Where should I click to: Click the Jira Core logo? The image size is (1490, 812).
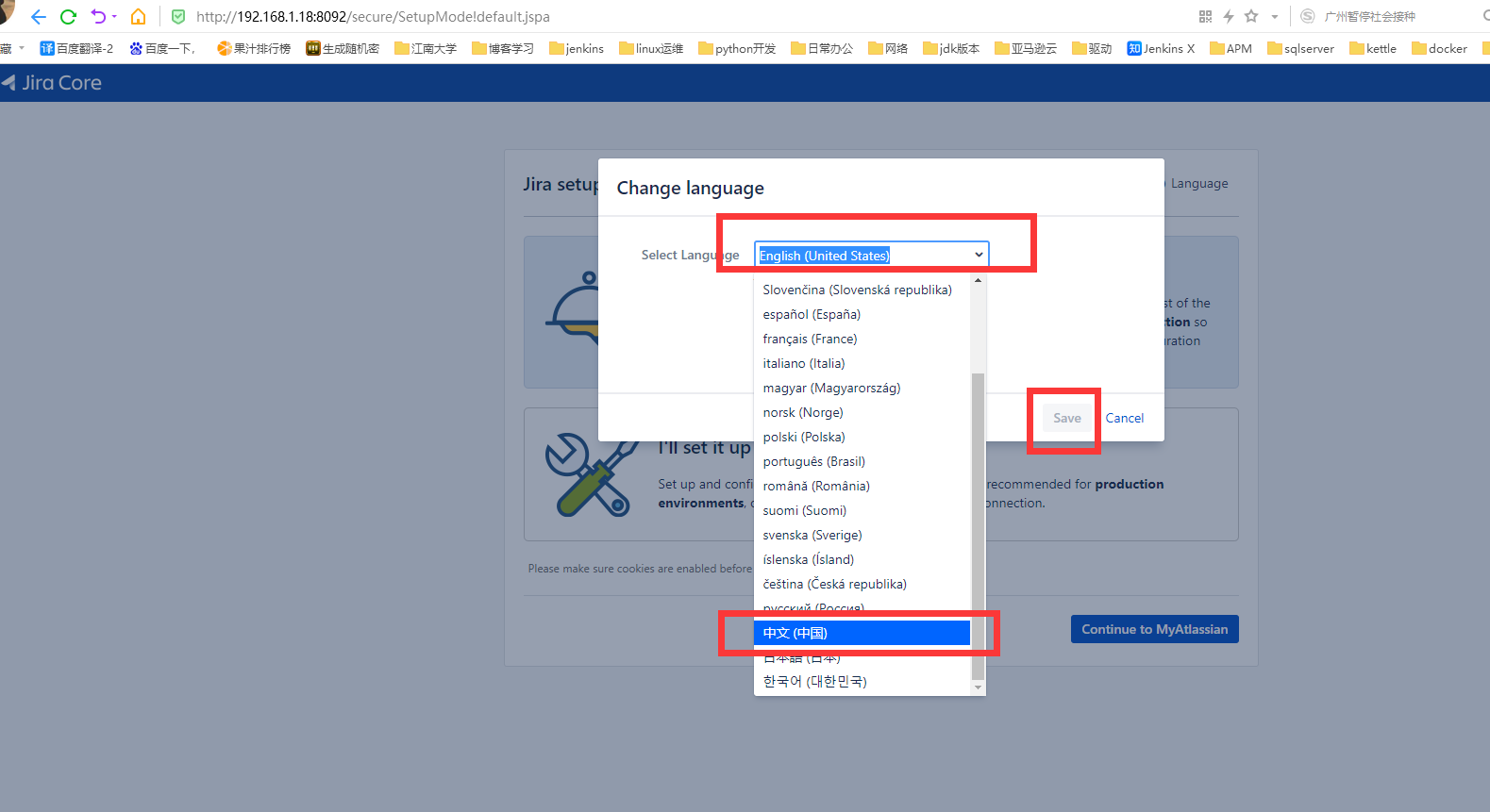[x=52, y=83]
